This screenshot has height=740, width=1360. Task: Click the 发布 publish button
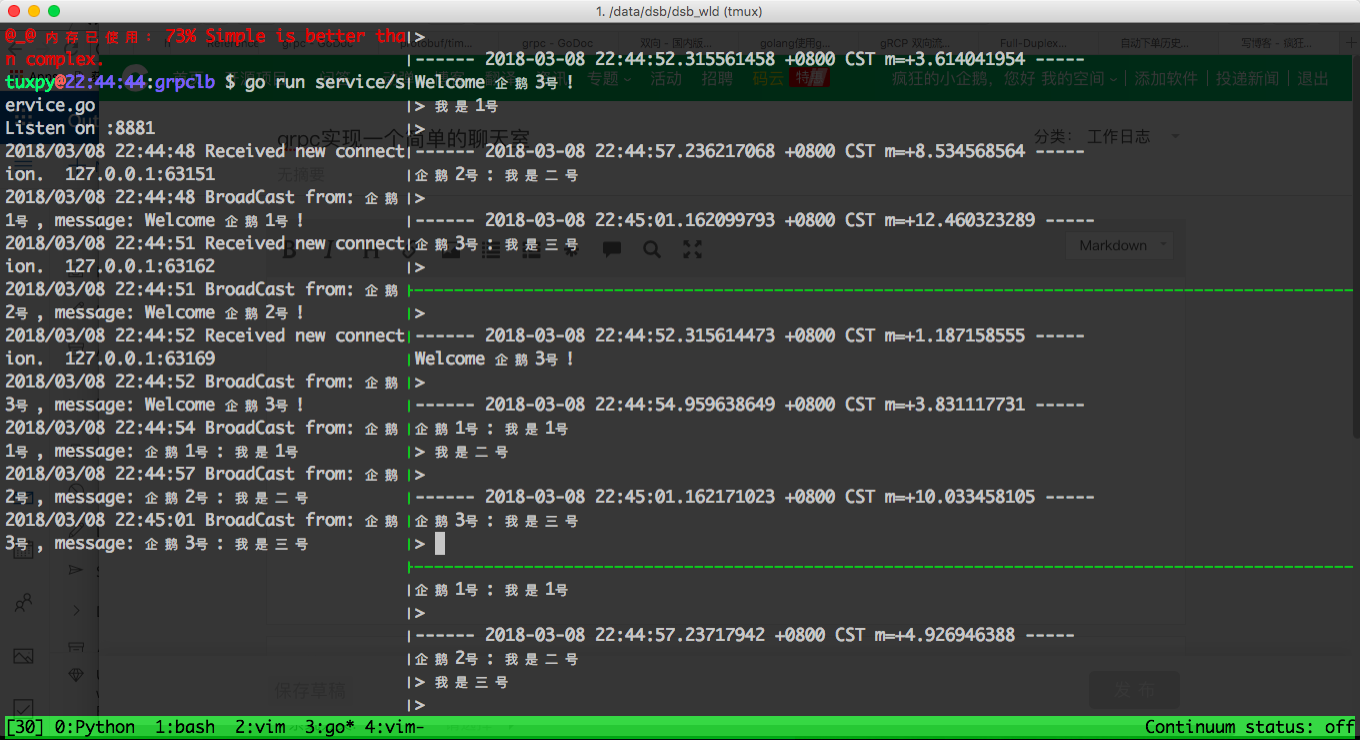pos(1134,690)
